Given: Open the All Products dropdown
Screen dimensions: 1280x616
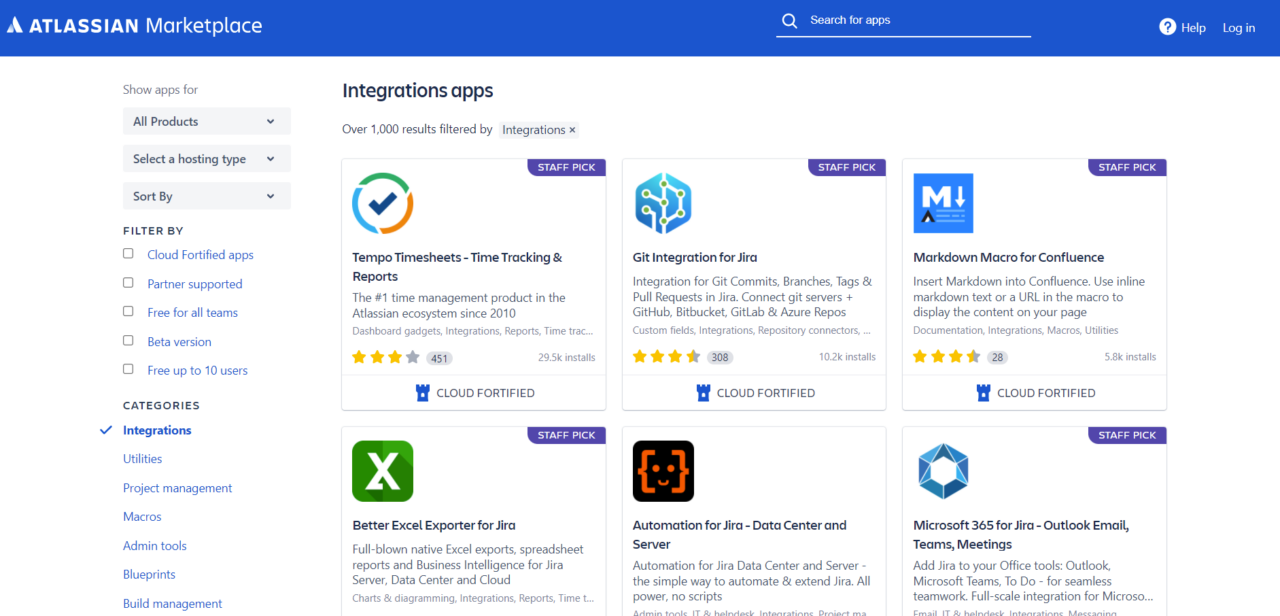Looking at the screenshot, I should (206, 120).
